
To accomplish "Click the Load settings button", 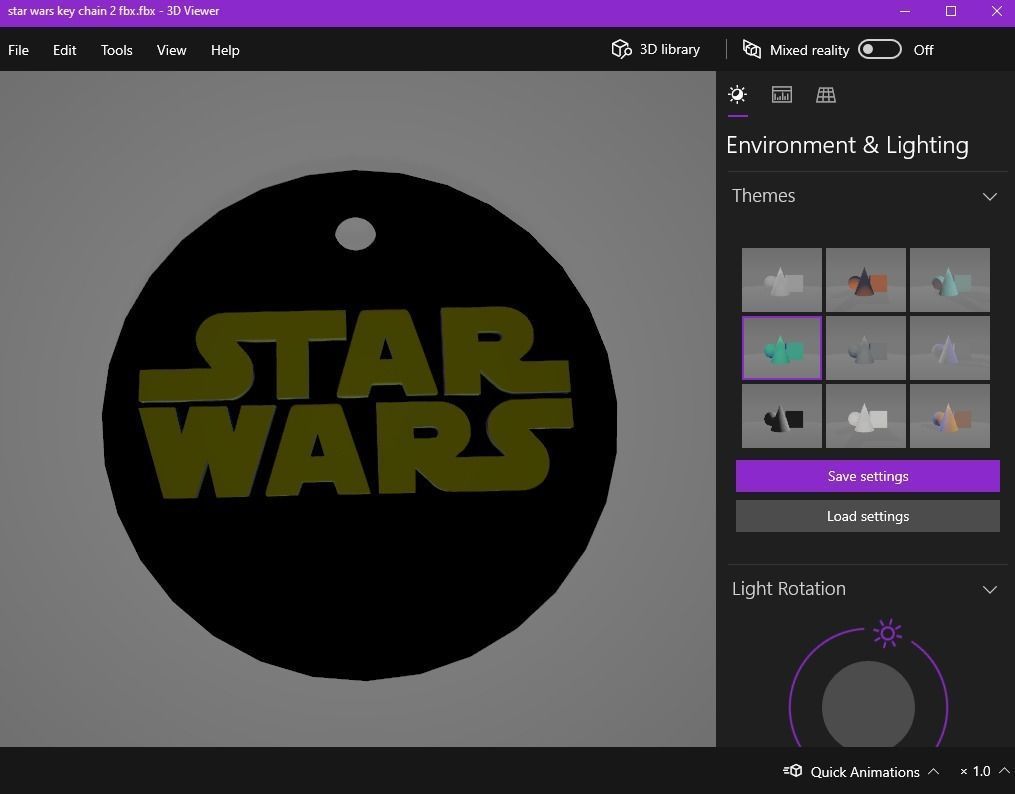I will click(x=867, y=516).
